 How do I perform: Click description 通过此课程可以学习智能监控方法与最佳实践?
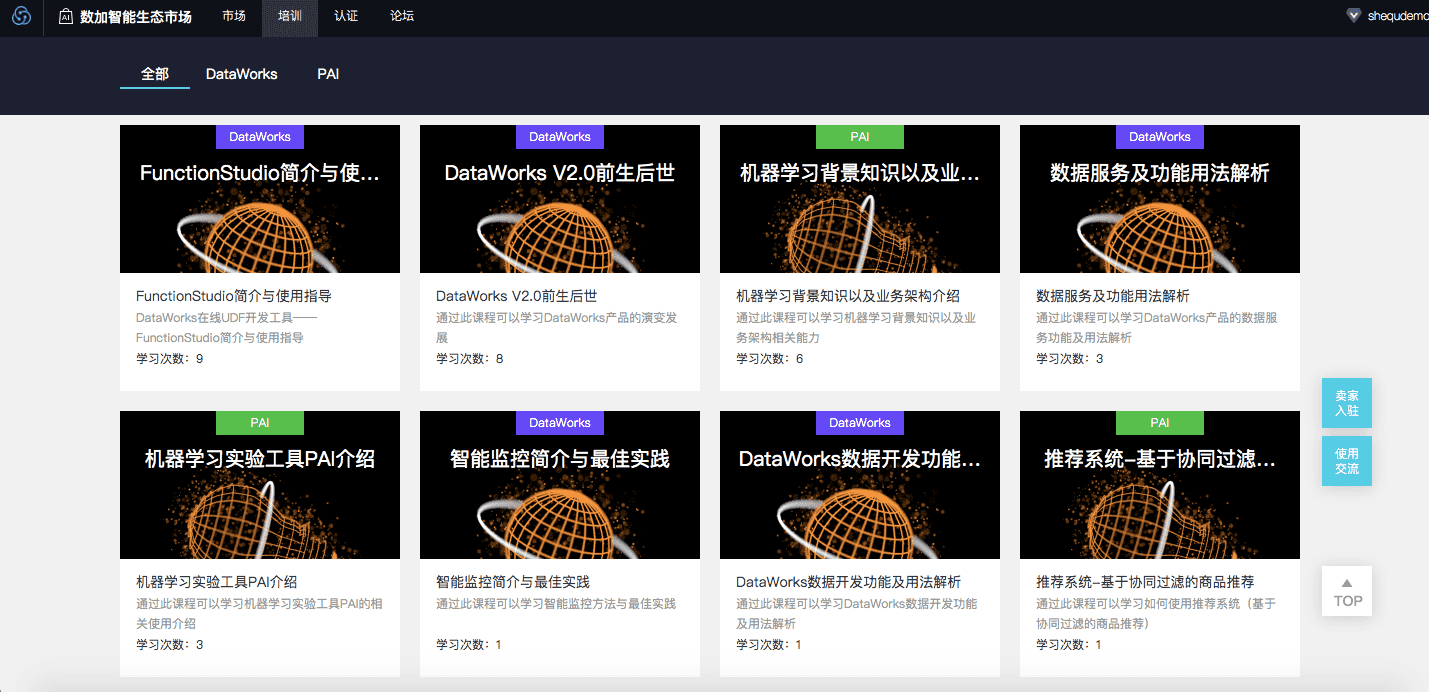click(556, 604)
